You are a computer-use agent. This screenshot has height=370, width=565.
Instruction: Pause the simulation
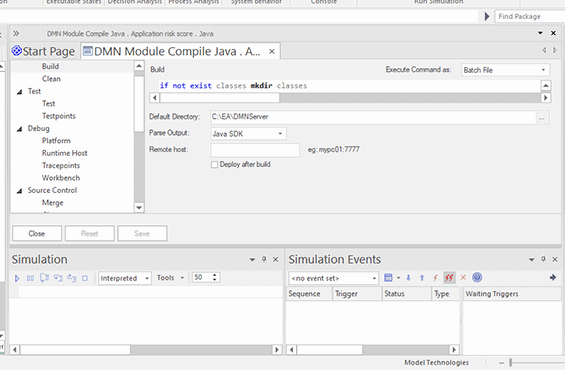[x=30, y=278]
